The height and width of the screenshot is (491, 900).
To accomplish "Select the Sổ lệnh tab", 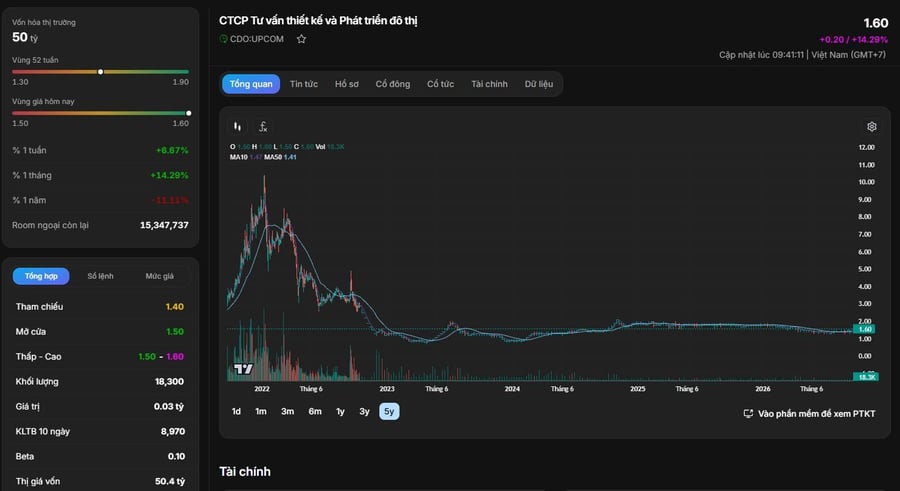I will click(x=100, y=276).
